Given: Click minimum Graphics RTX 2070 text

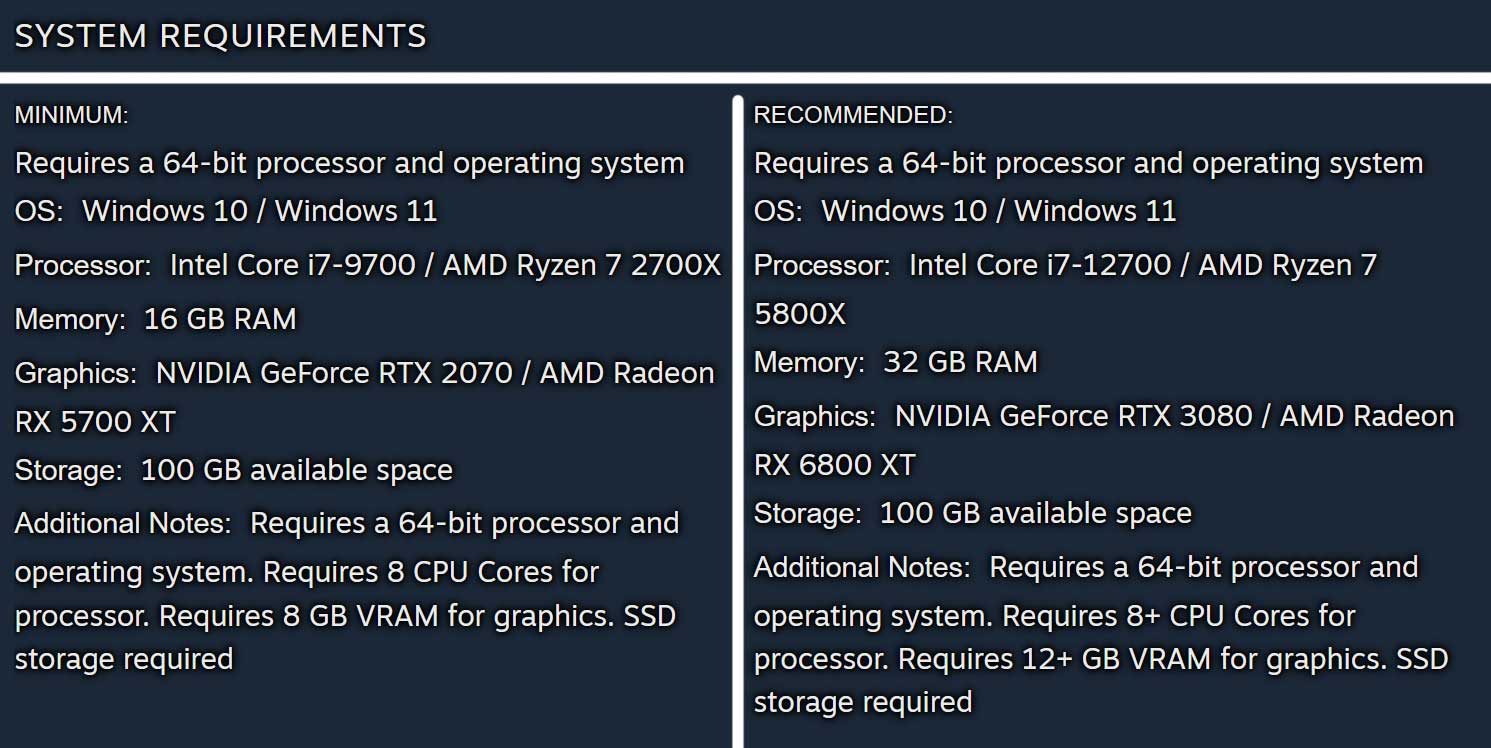Looking at the screenshot, I should pyautogui.click(x=364, y=374).
